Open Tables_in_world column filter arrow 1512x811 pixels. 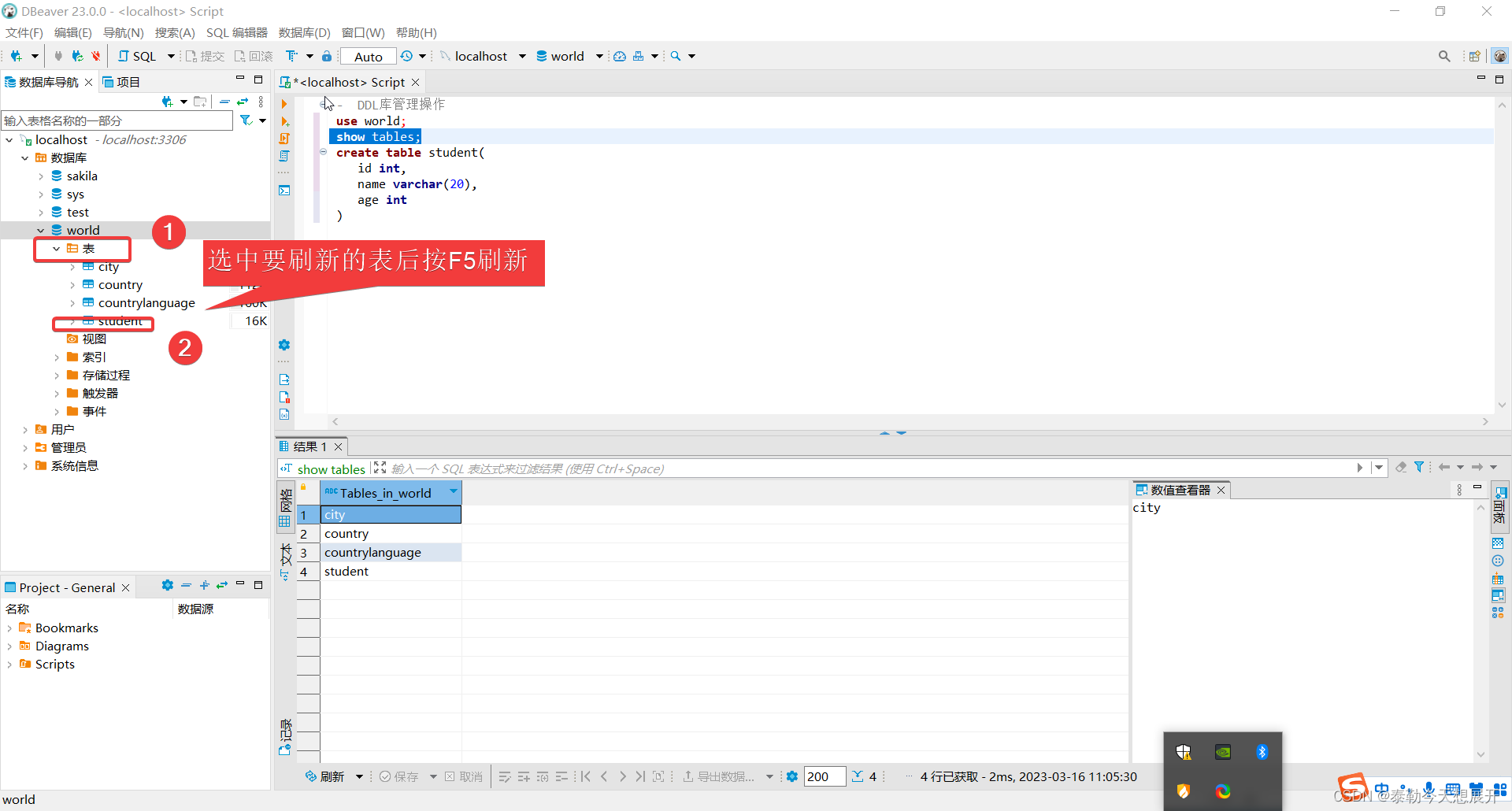coord(454,491)
